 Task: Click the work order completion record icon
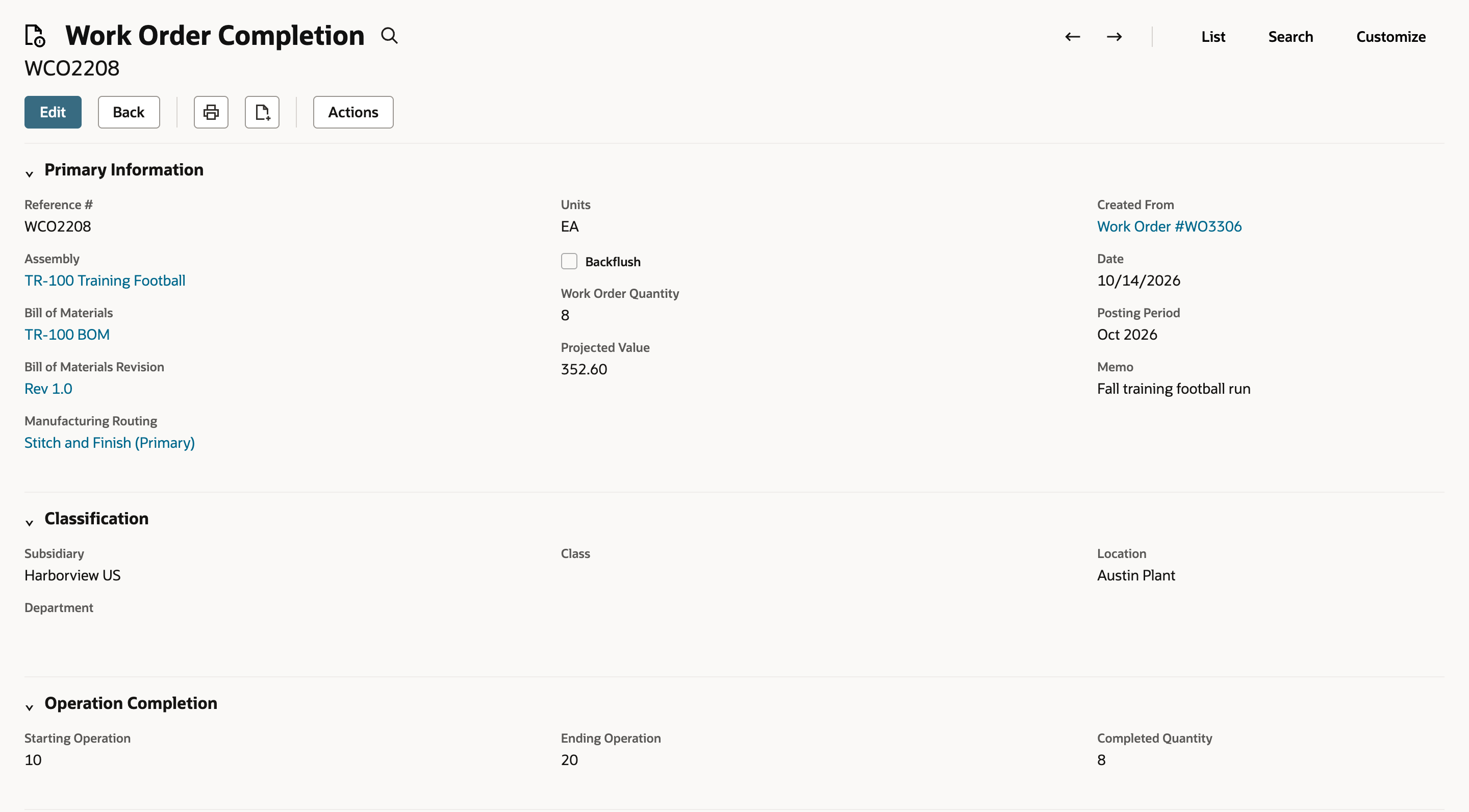click(35, 35)
